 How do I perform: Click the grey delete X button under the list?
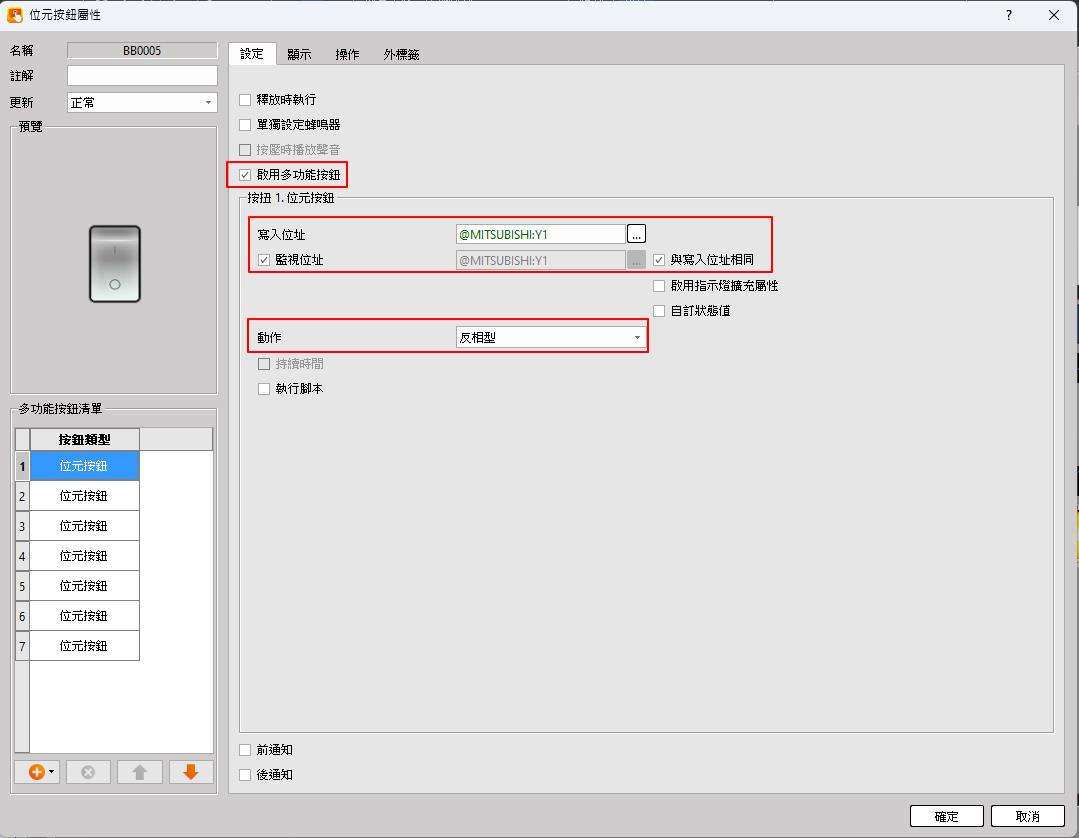88,772
